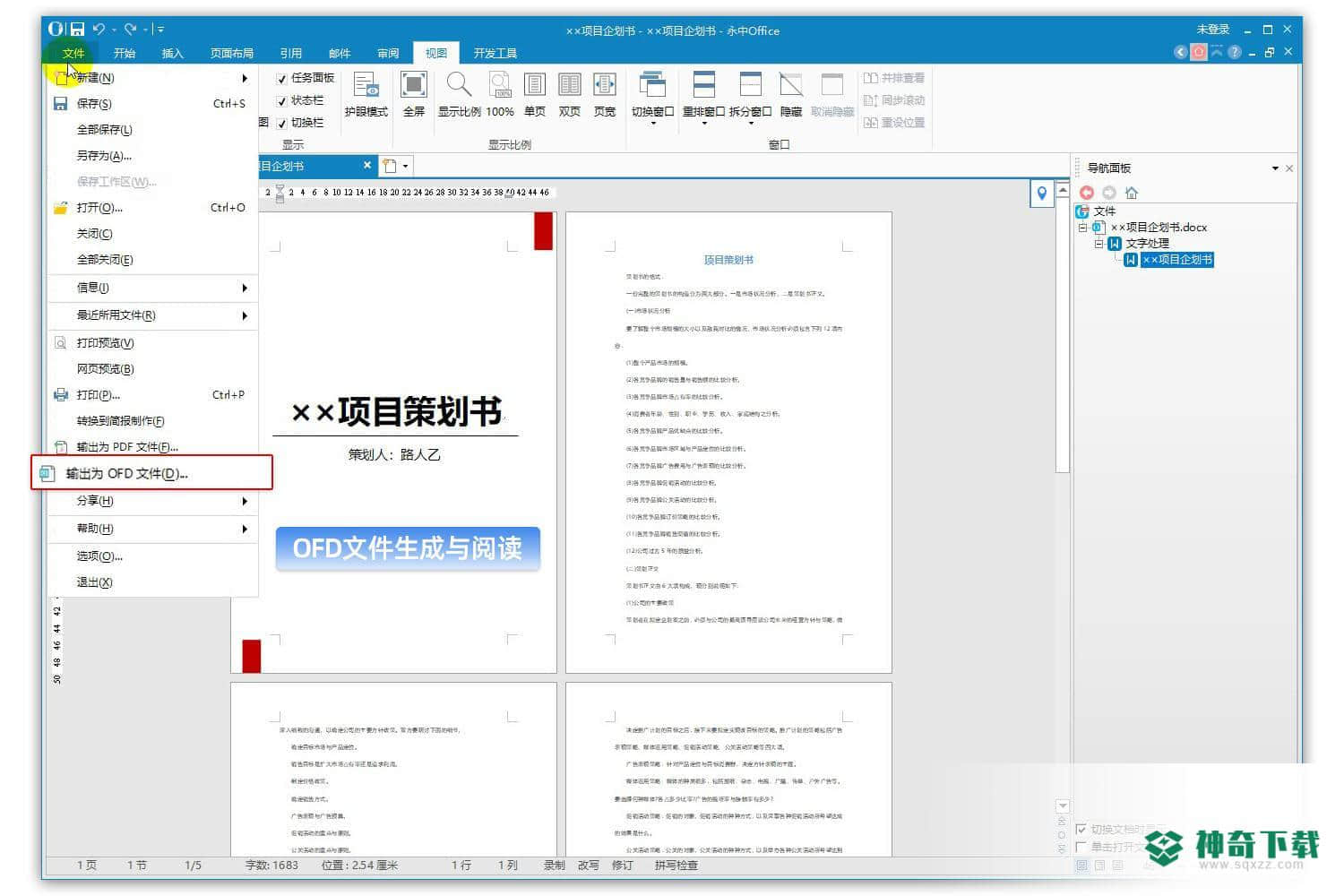Image resolution: width=1344 pixels, height=896 pixels.
Task: Toggle the status bar (状态栏) checkbox
Action: pyautogui.click(x=282, y=101)
